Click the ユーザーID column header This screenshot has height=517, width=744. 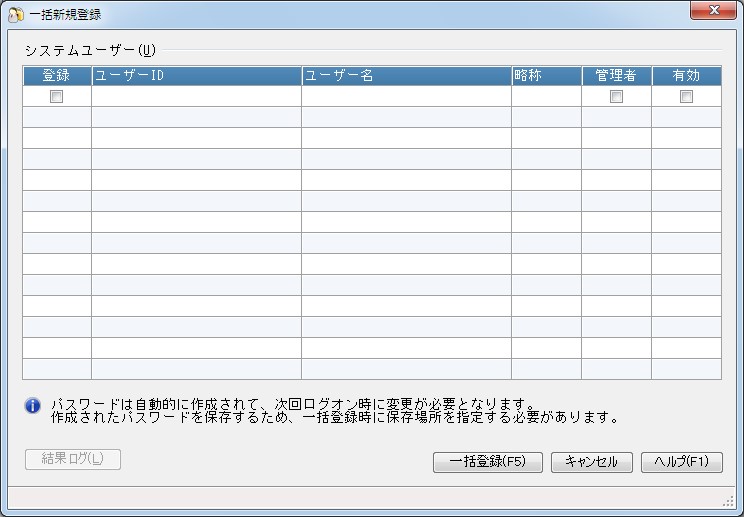[196, 75]
